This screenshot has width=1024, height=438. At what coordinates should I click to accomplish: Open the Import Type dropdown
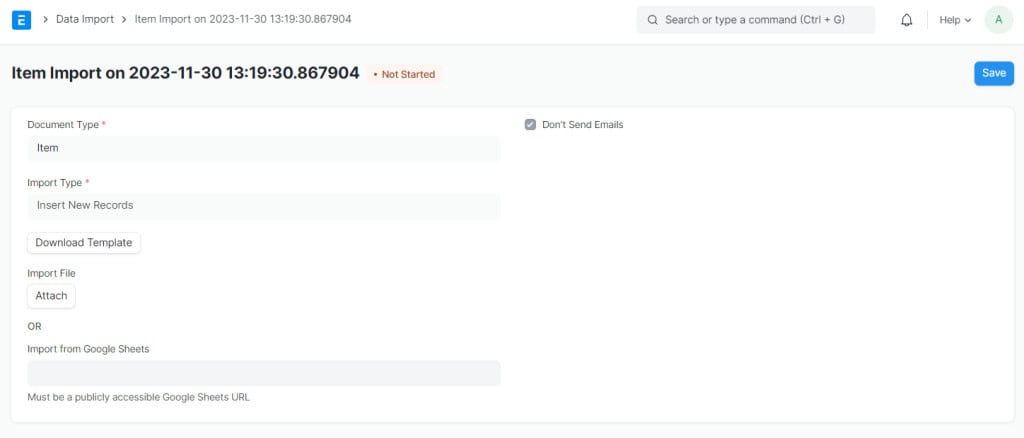tap(263, 205)
